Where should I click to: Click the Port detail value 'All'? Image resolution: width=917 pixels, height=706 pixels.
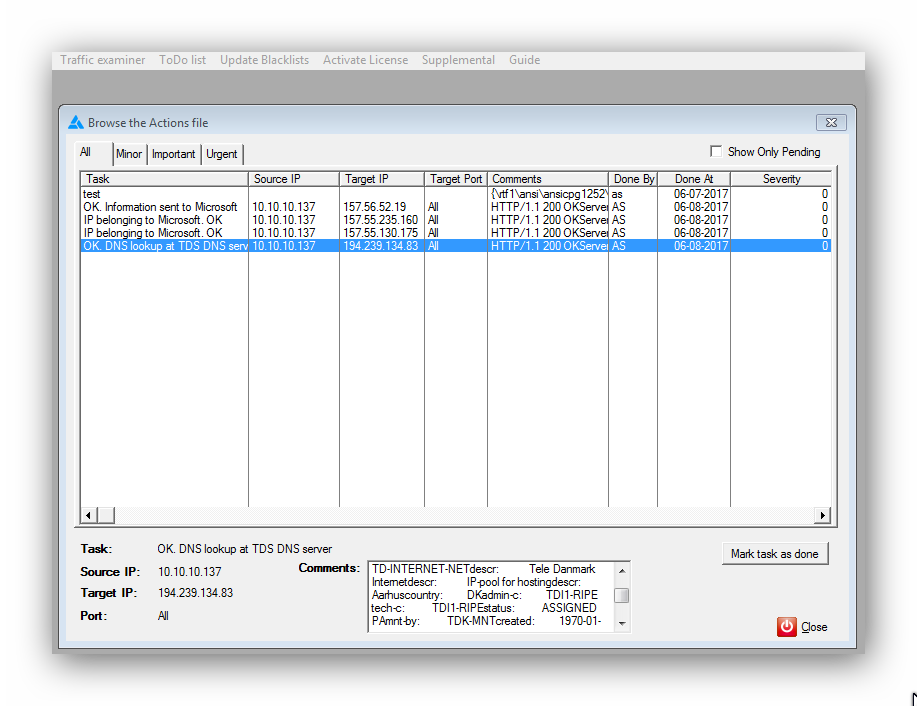pyautogui.click(x=163, y=615)
